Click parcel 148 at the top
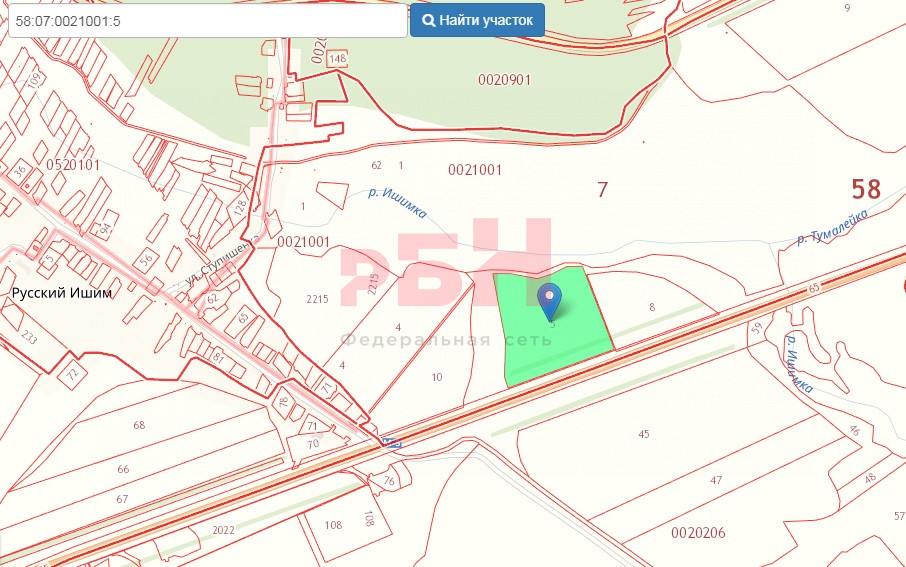Screen dimensions: 906x567 (337, 59)
